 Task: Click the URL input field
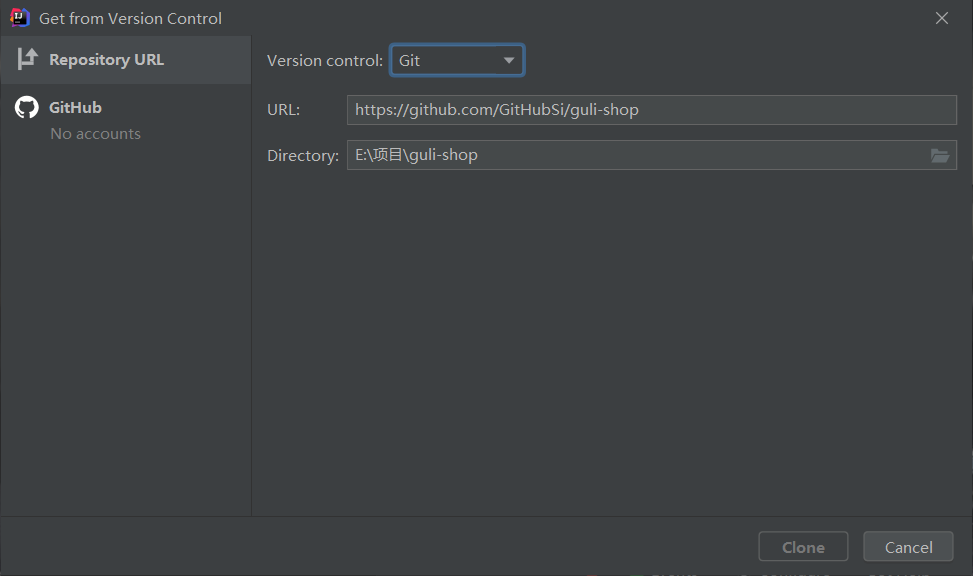pyautogui.click(x=652, y=110)
